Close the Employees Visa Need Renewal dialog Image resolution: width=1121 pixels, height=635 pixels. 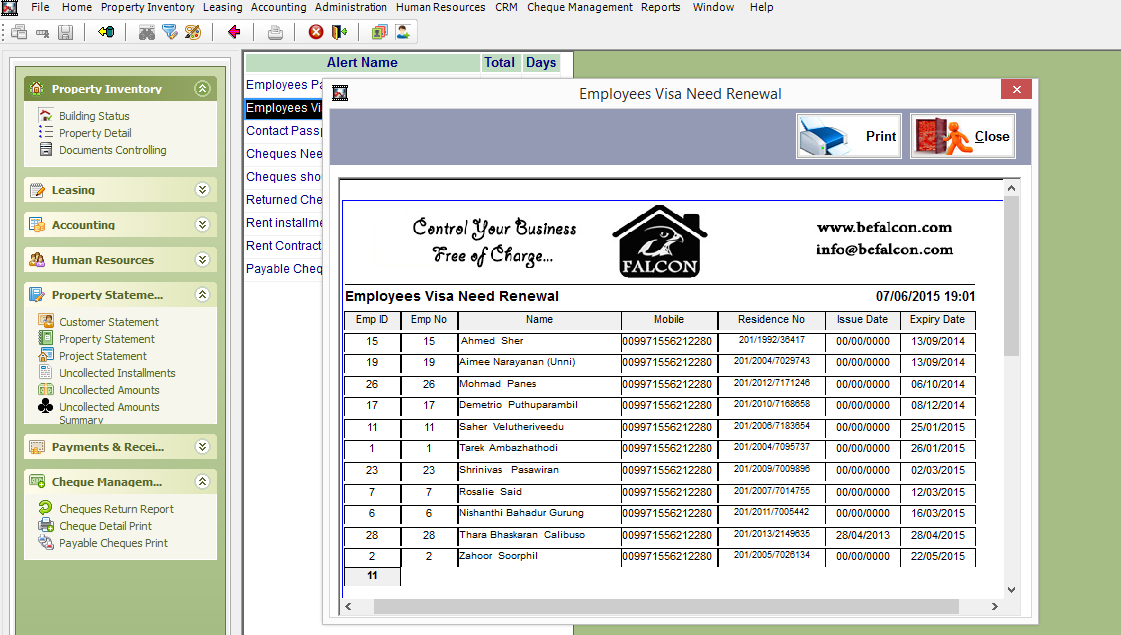[1016, 89]
